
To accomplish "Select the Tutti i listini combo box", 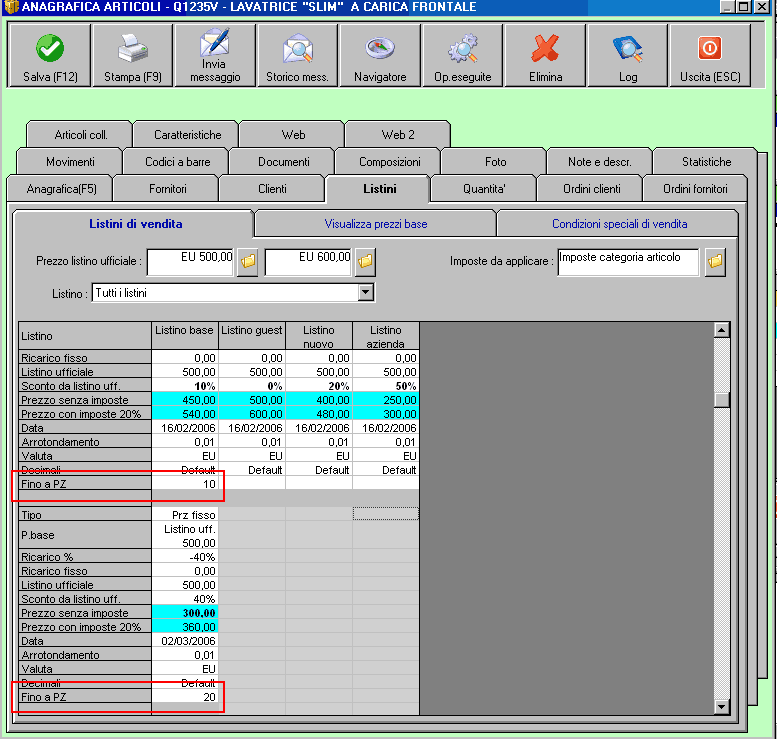I will (233, 293).
